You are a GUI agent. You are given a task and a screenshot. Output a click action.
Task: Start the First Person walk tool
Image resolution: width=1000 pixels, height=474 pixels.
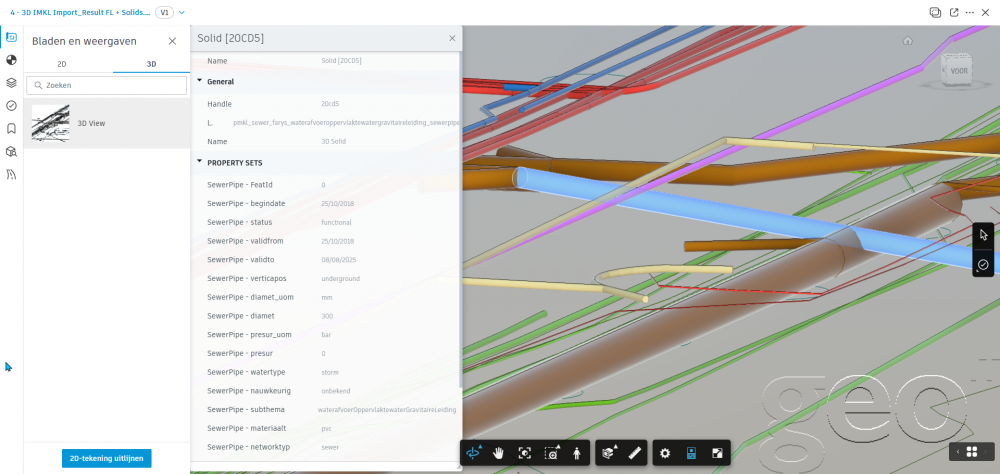click(x=576, y=453)
